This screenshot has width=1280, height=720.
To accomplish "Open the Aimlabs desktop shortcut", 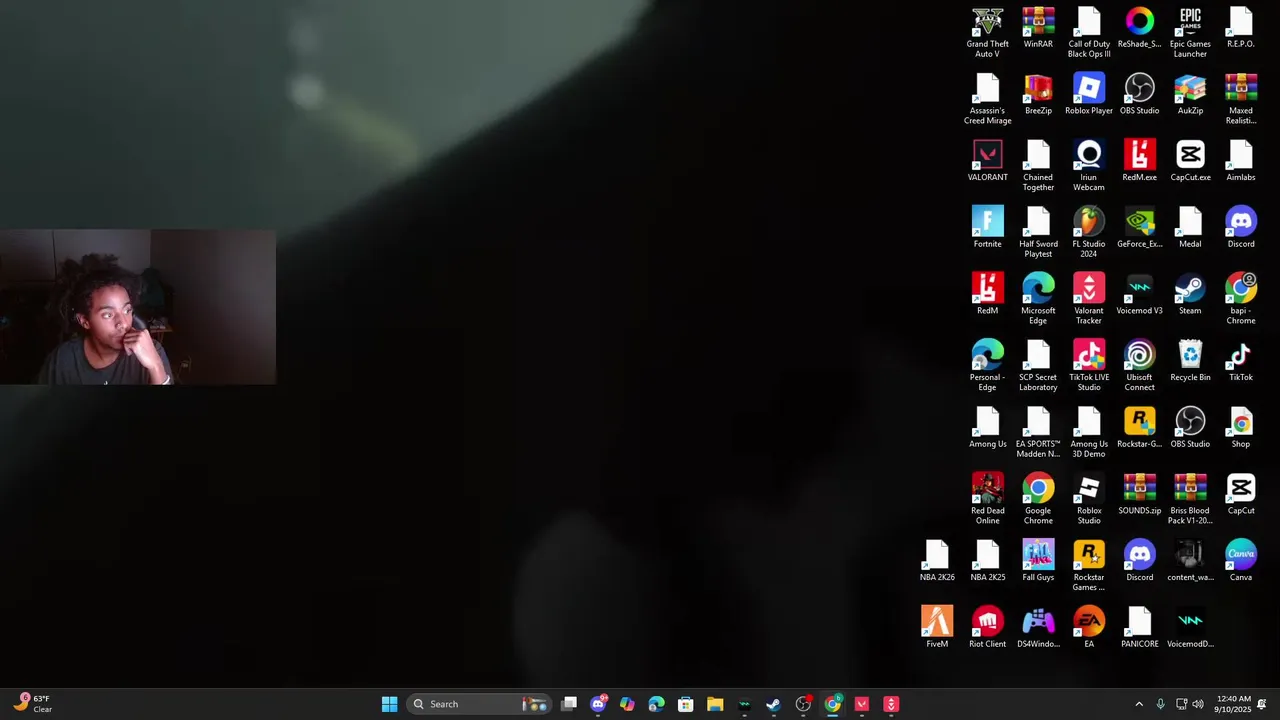I will 1241,161.
